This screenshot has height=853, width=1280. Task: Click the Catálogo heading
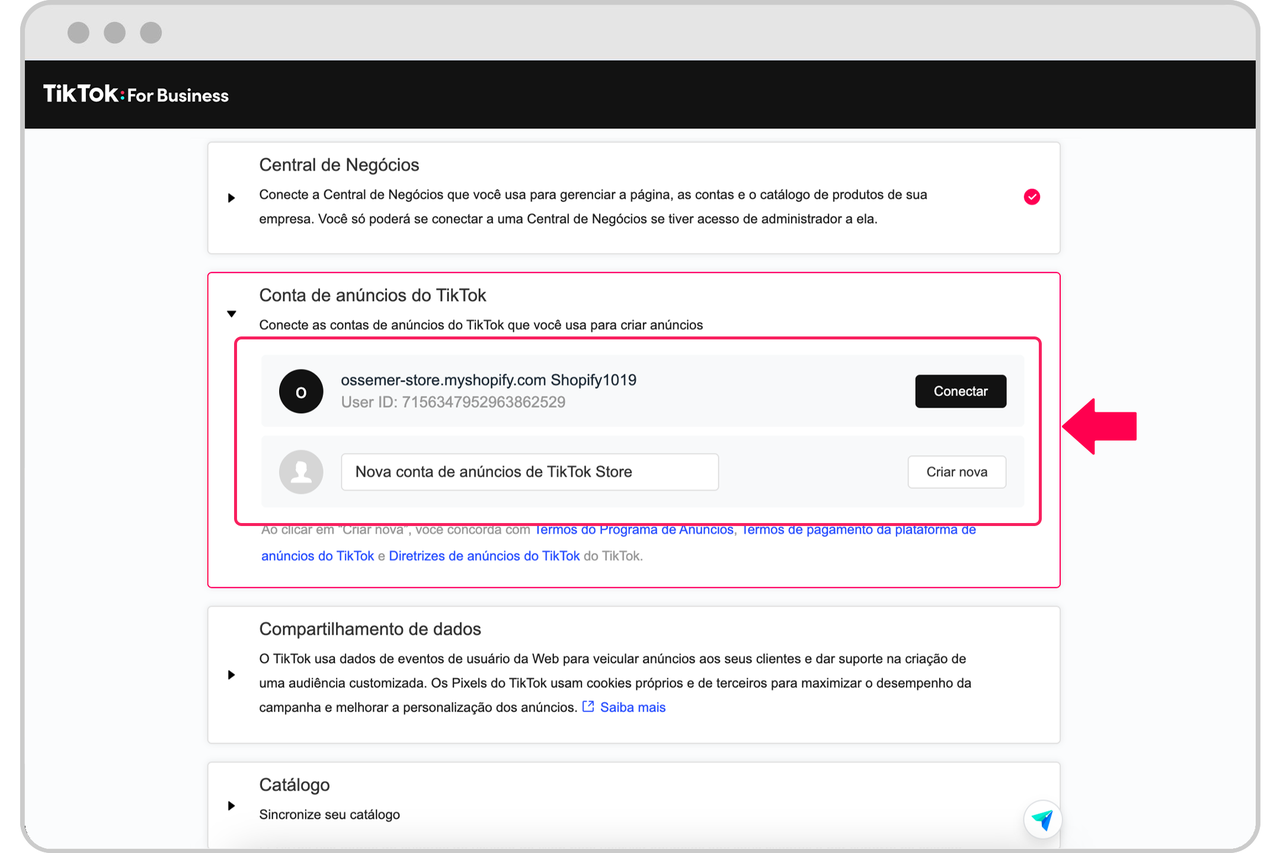click(x=294, y=785)
